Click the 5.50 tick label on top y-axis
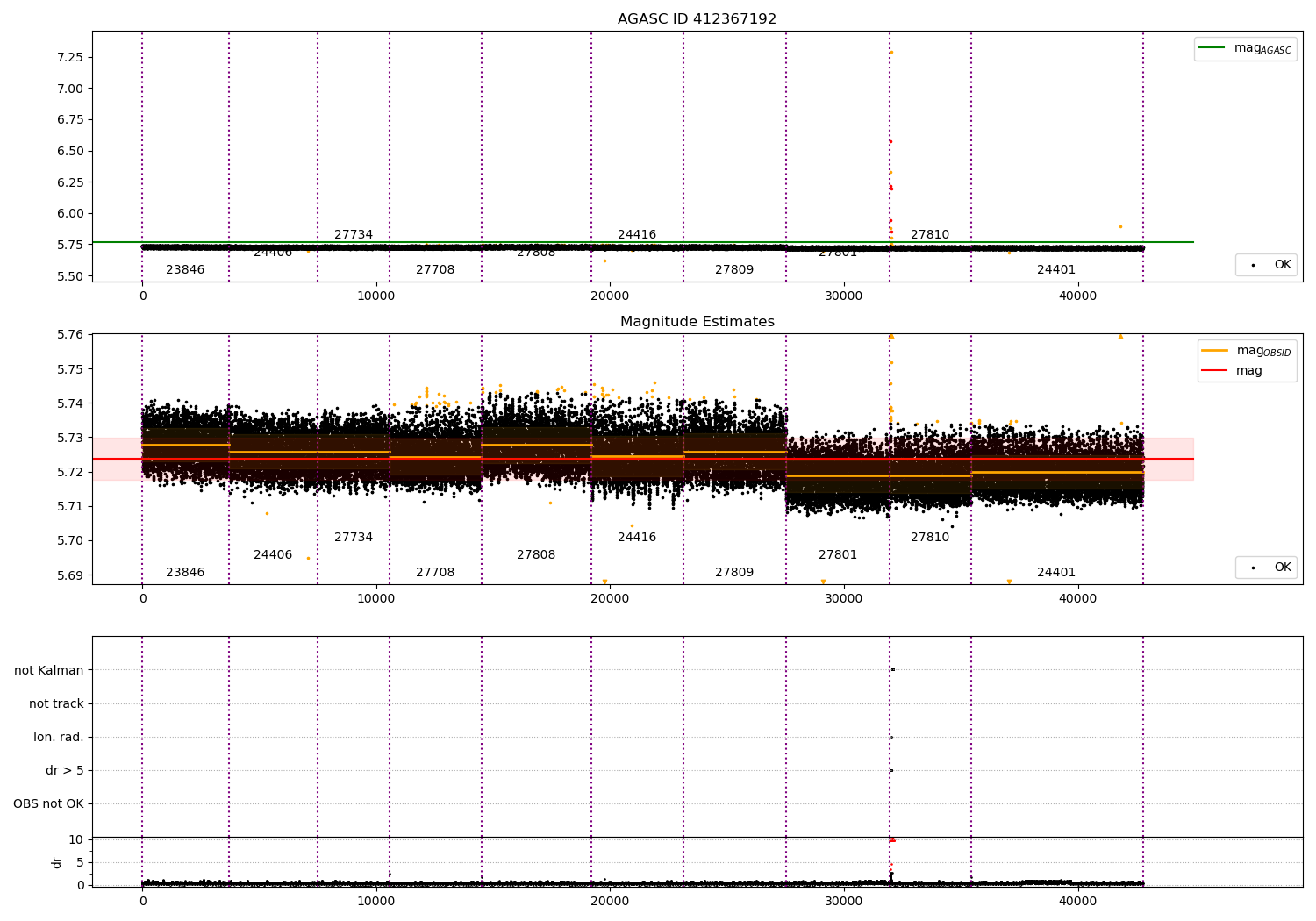 pyautogui.click(x=69, y=276)
